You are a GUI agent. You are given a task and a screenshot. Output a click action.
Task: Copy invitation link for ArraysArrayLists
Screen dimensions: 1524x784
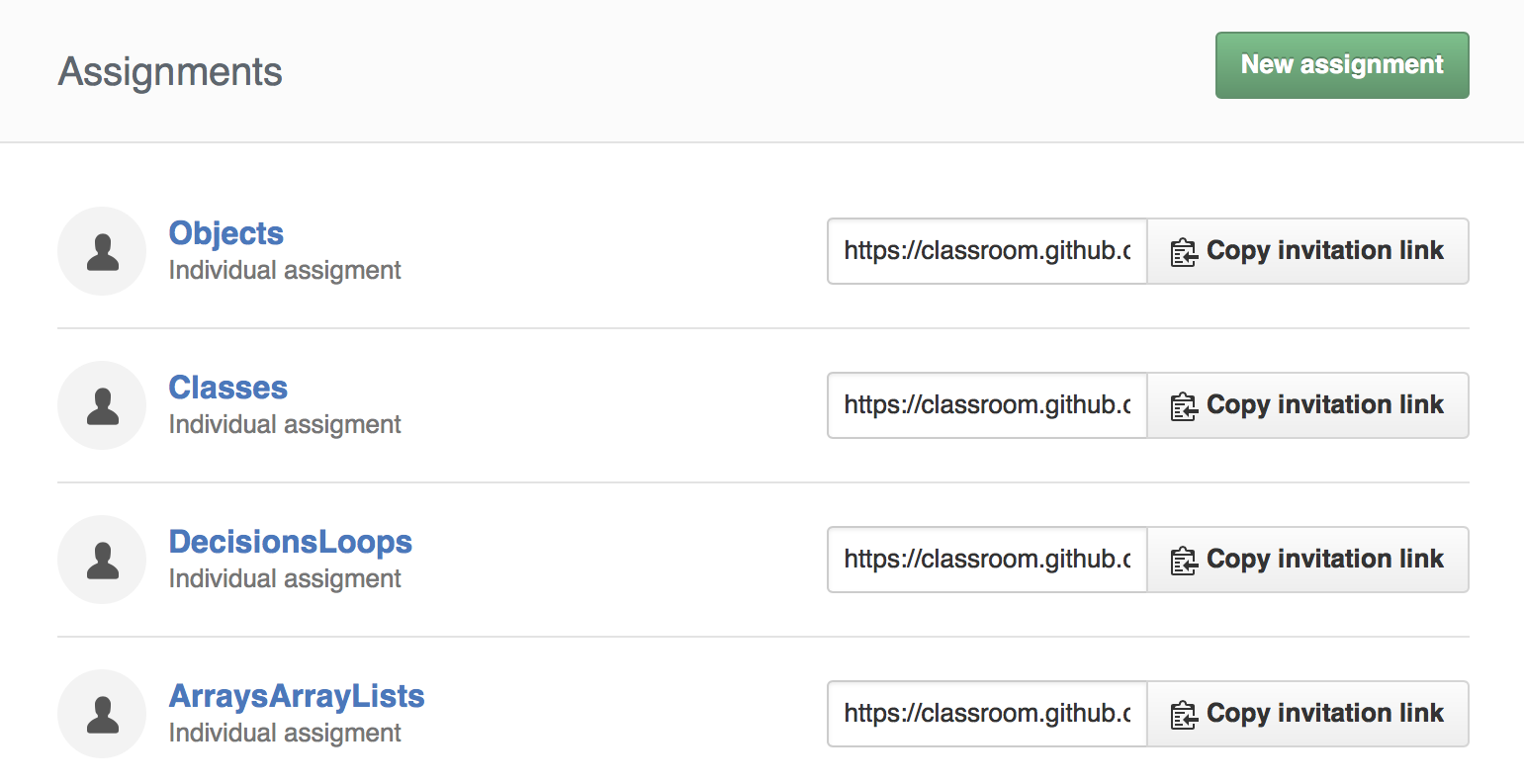(x=1307, y=714)
